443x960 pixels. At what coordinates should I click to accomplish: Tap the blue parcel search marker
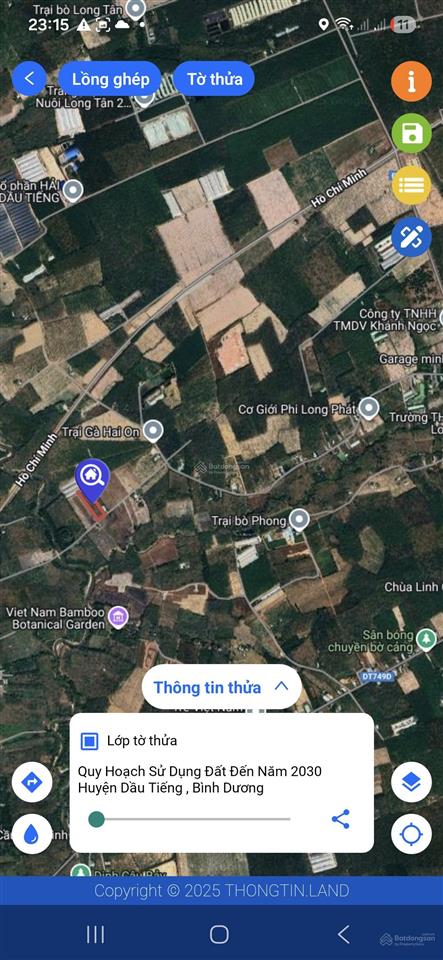pos(92,481)
